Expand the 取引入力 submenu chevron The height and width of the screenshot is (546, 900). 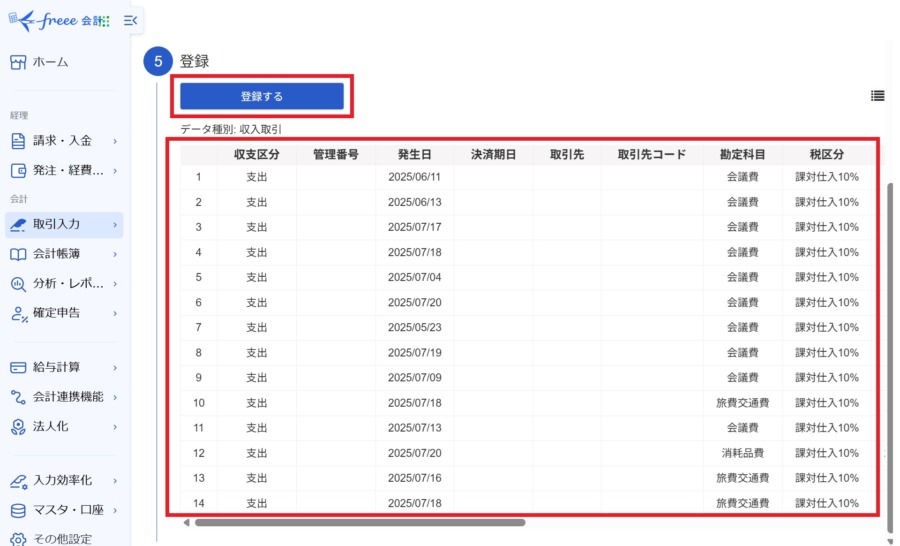(115, 225)
